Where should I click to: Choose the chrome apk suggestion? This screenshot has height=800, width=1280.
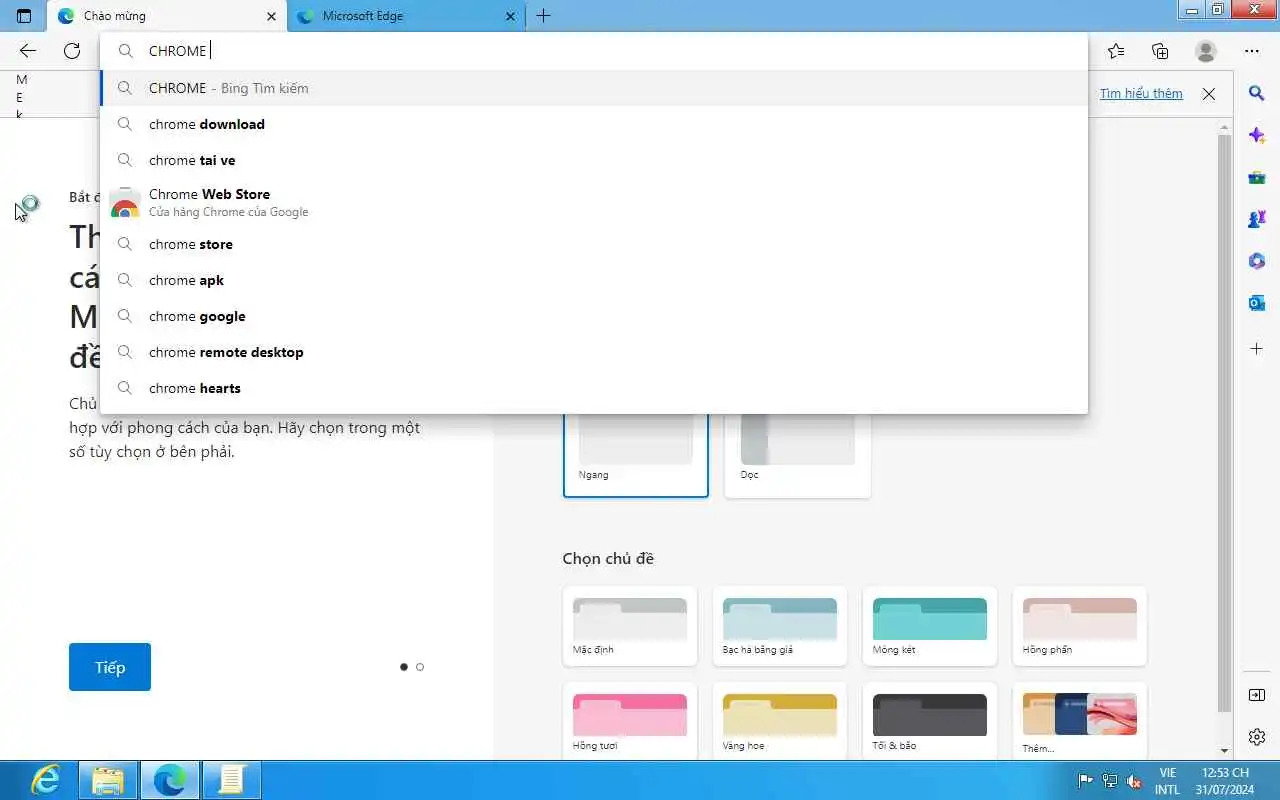pos(594,280)
